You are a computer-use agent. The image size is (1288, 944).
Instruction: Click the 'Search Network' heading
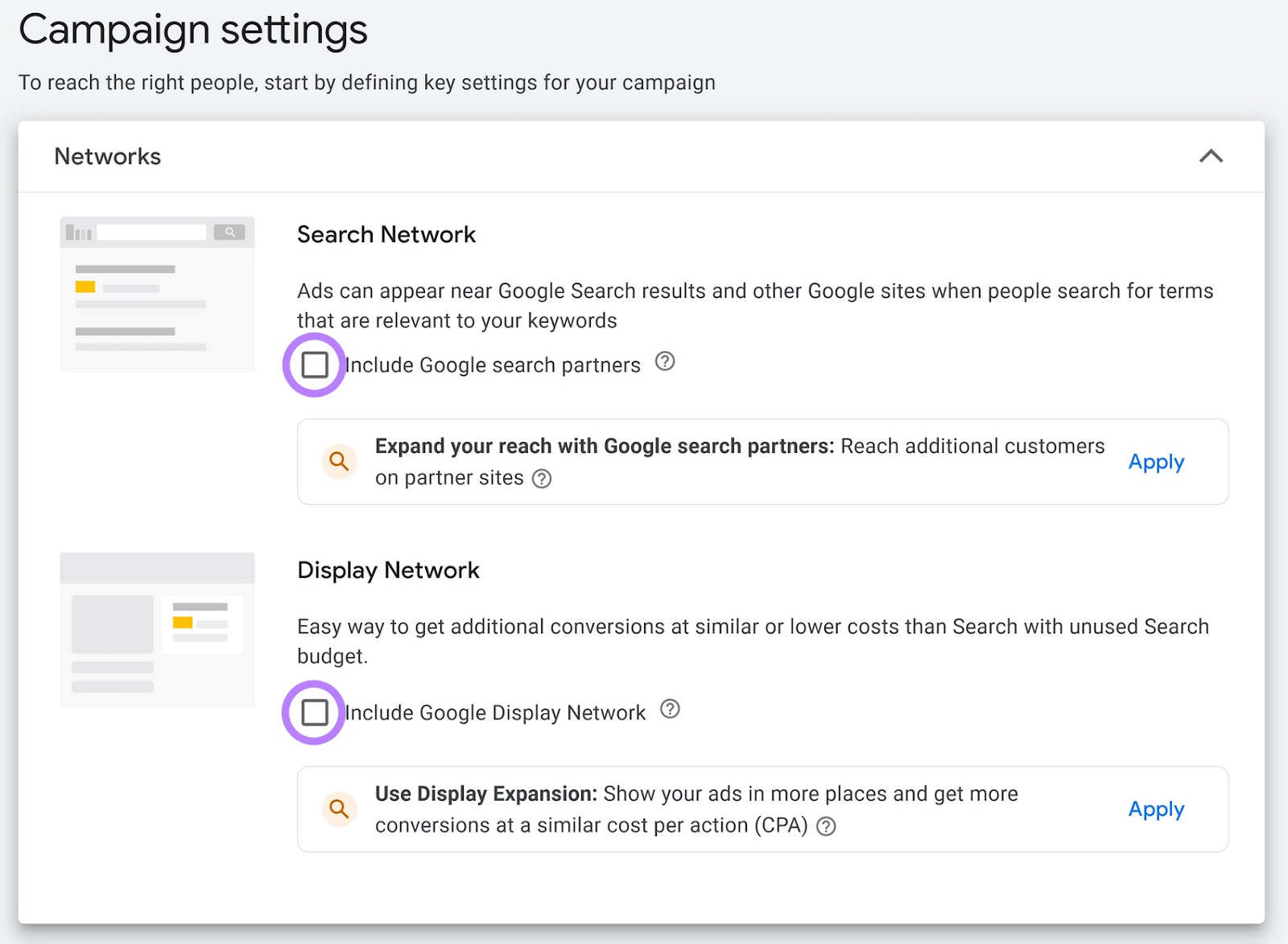(386, 234)
